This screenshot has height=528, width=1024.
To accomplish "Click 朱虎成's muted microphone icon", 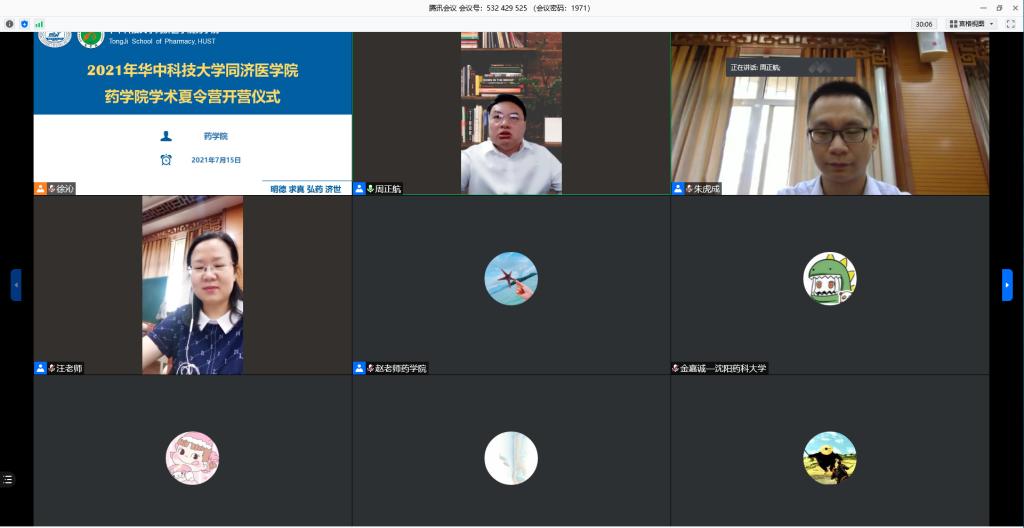I will pos(689,188).
